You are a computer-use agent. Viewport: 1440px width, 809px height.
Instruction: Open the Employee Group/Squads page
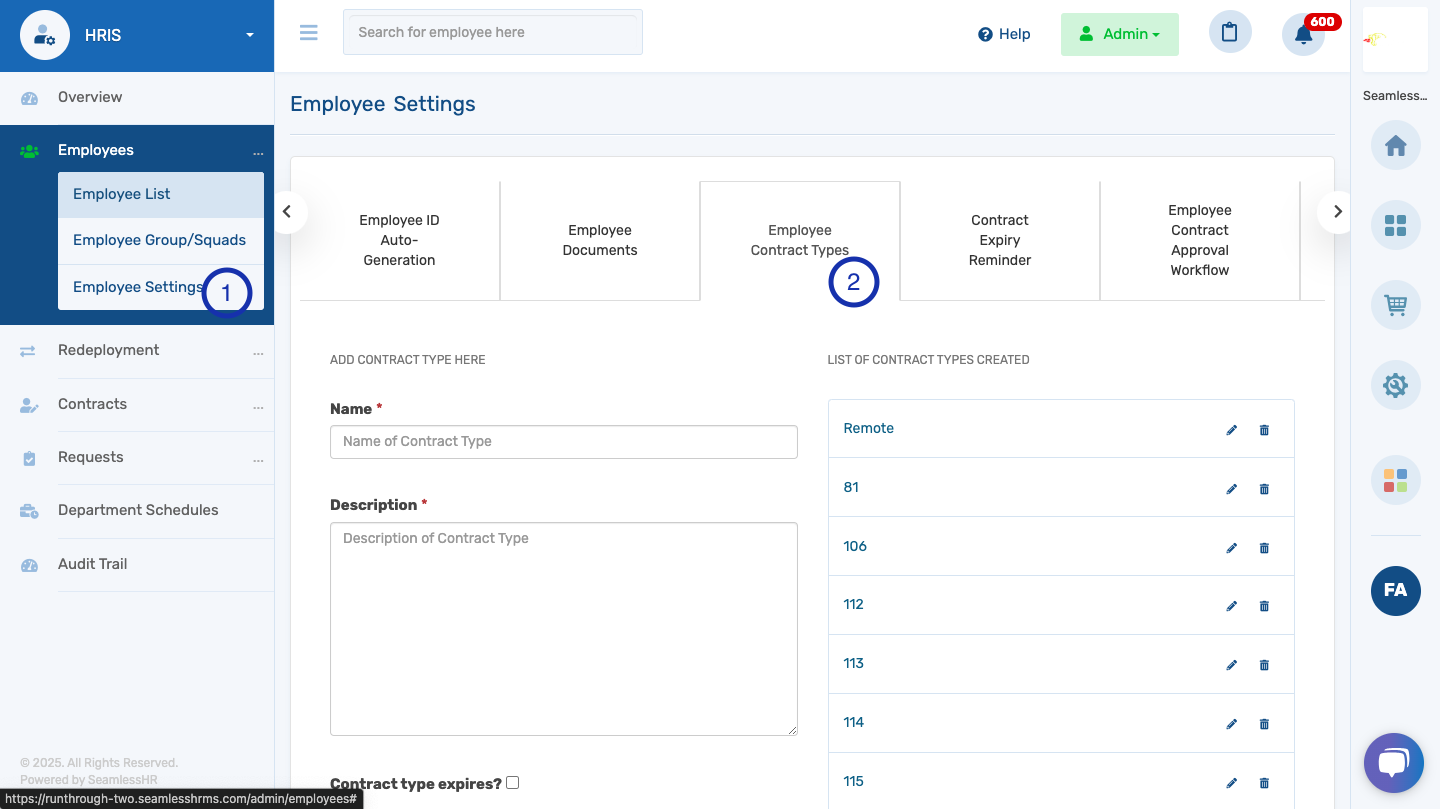[159, 240]
